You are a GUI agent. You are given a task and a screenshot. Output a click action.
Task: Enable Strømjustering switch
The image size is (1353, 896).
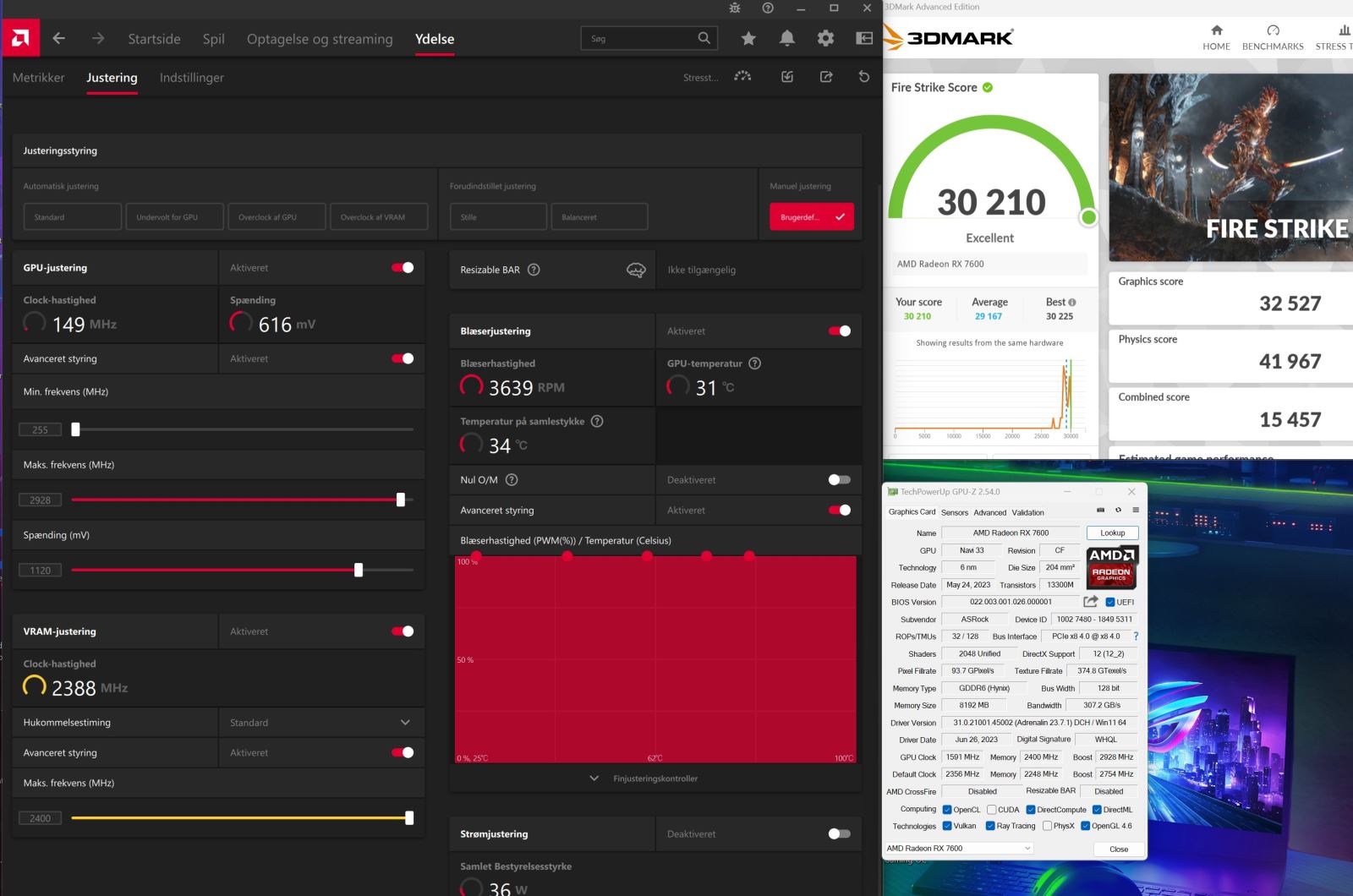tap(840, 833)
